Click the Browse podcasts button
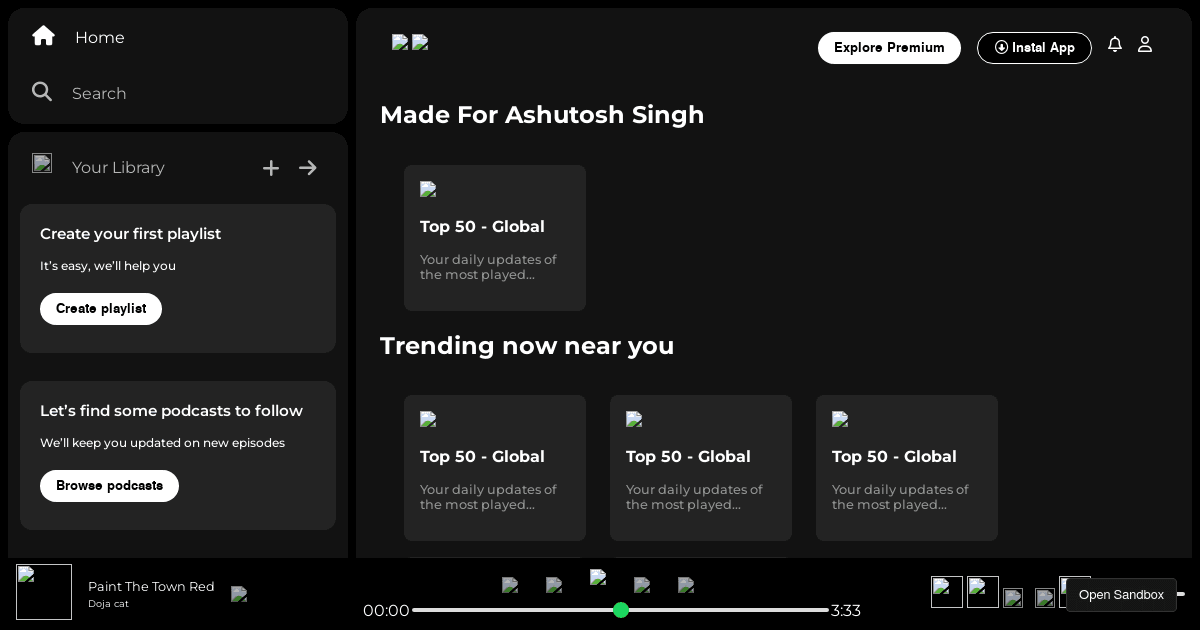Image resolution: width=1200 pixels, height=630 pixels. 109,486
